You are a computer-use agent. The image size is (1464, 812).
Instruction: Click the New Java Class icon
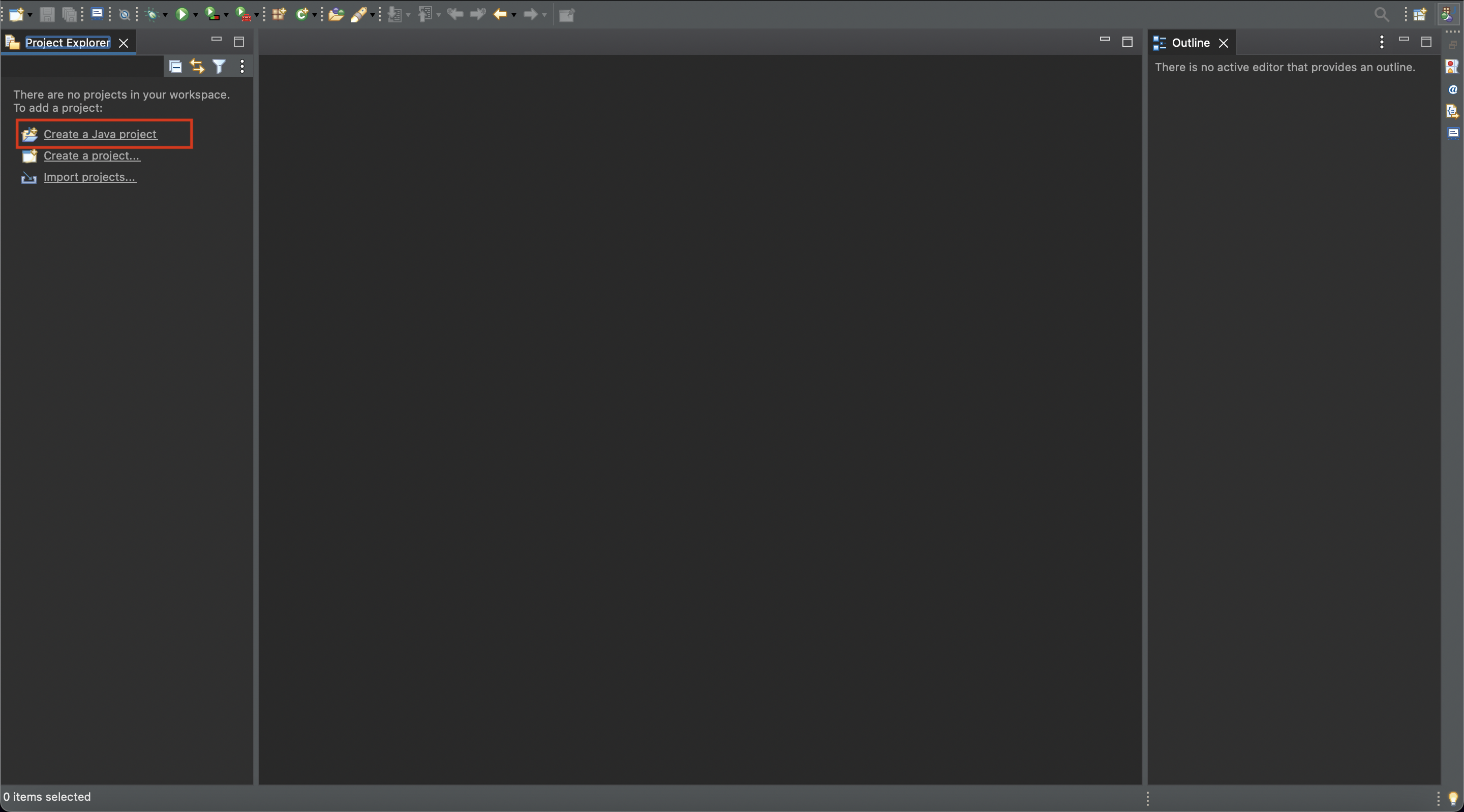pos(302,14)
